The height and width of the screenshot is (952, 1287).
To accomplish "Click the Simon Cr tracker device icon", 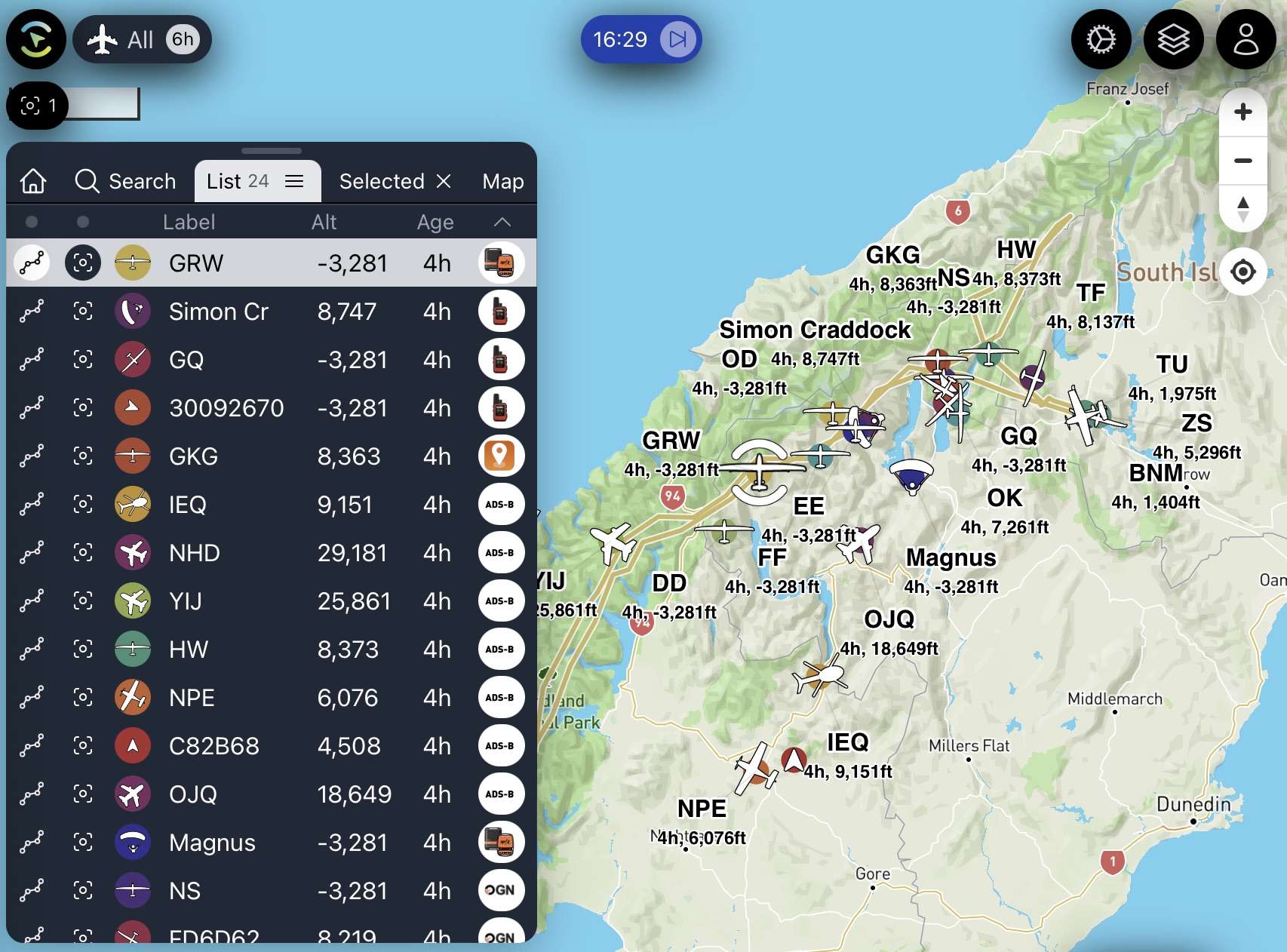I will (x=501, y=312).
